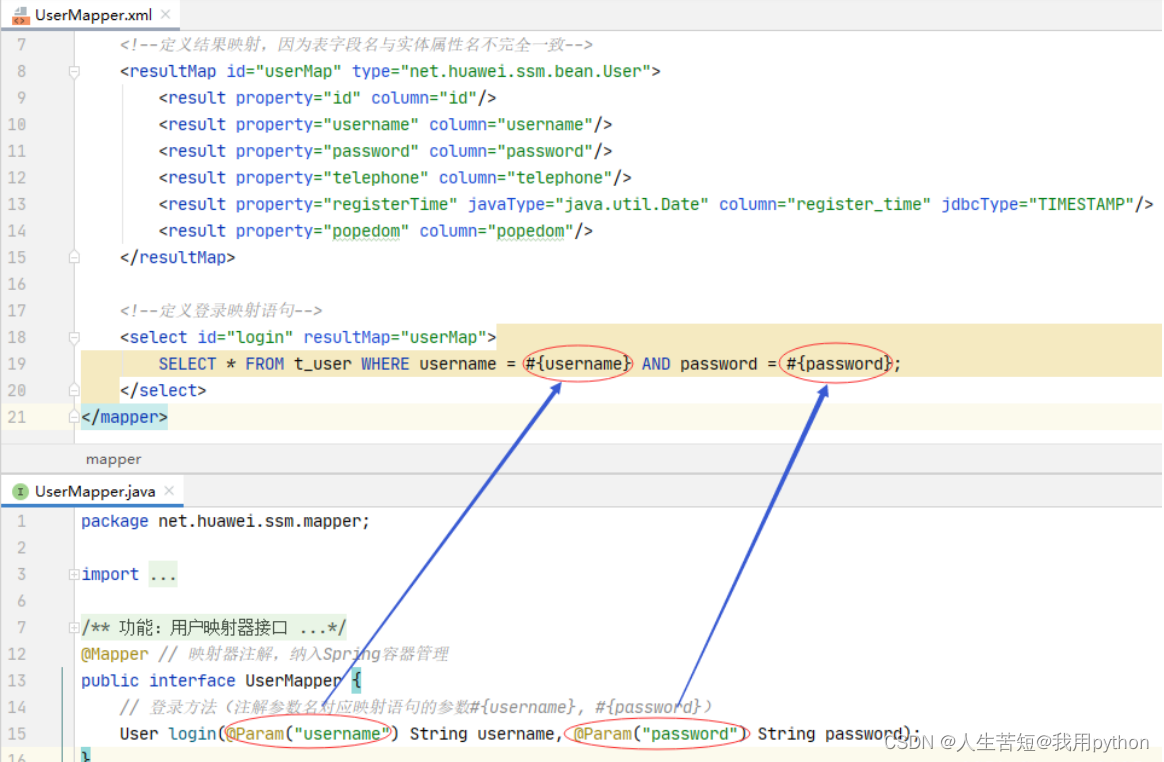Switch to the UserMapper.xml tab
Image resolution: width=1164 pixels, height=762 pixels.
pyautogui.click(x=93, y=14)
